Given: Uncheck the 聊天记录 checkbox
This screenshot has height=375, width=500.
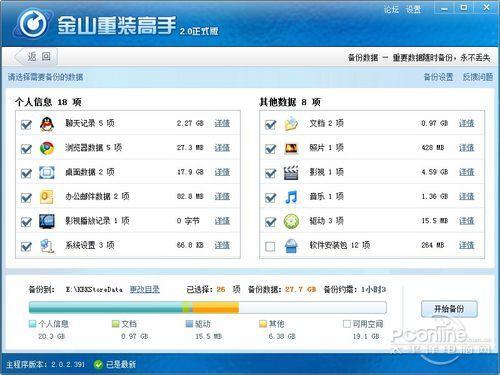Looking at the screenshot, I should click(x=26, y=124).
